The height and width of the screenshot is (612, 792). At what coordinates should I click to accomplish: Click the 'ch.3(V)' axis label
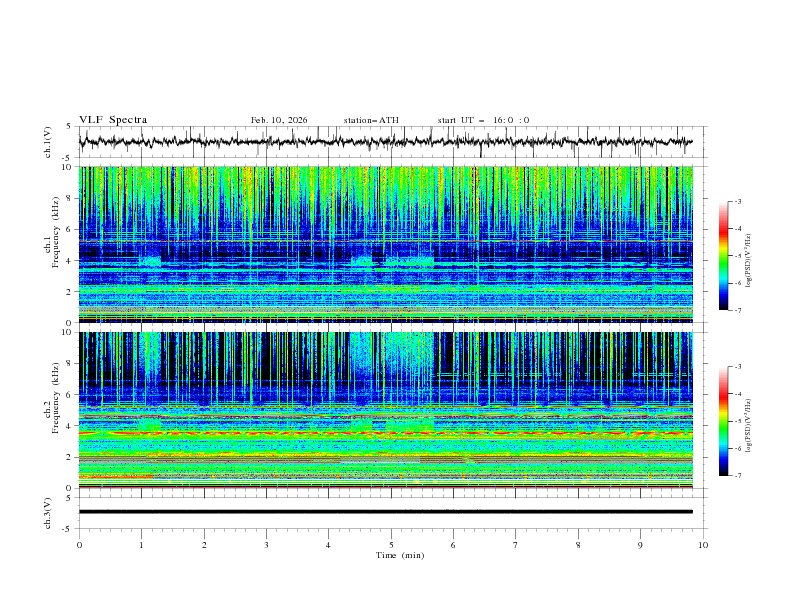(x=48, y=513)
